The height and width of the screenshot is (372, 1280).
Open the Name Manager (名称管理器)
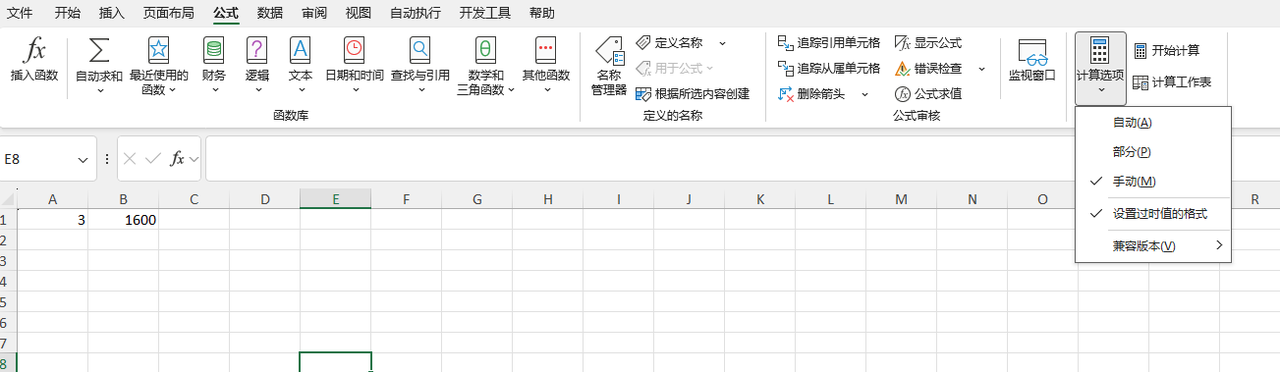pos(609,66)
